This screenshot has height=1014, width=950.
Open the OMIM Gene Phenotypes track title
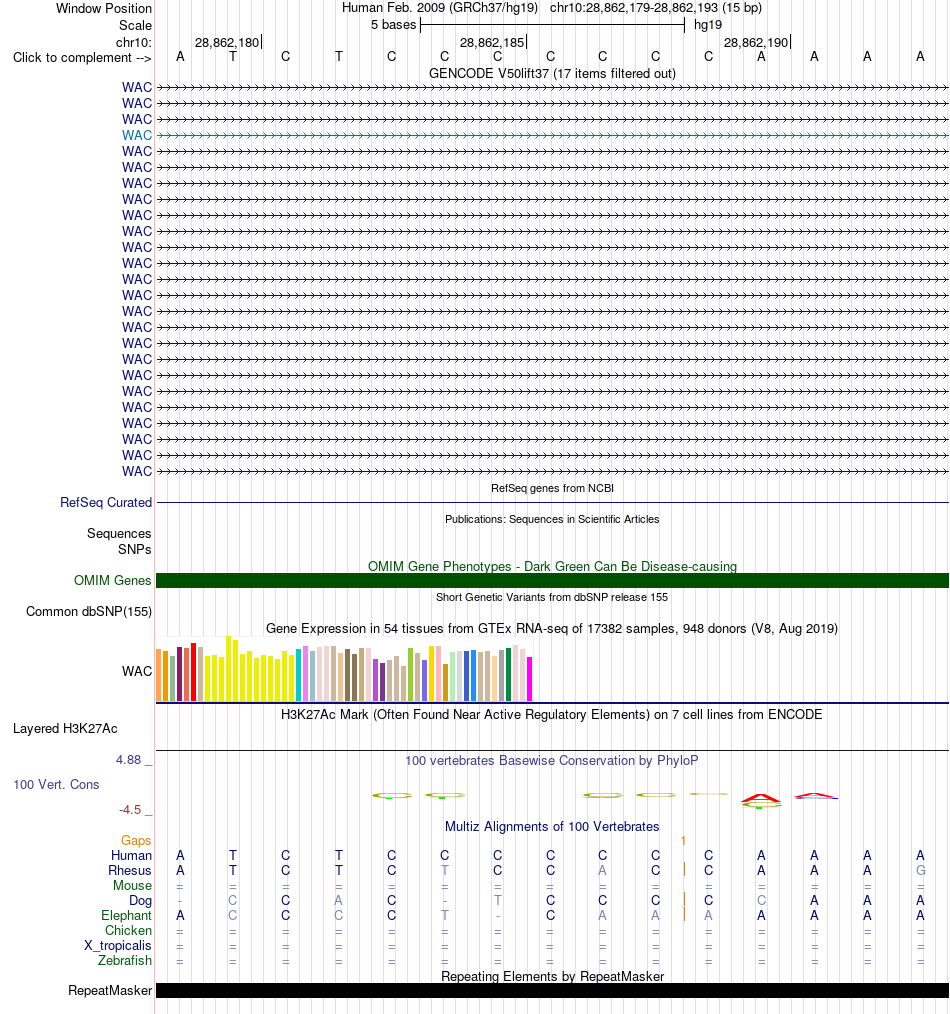pos(552,566)
